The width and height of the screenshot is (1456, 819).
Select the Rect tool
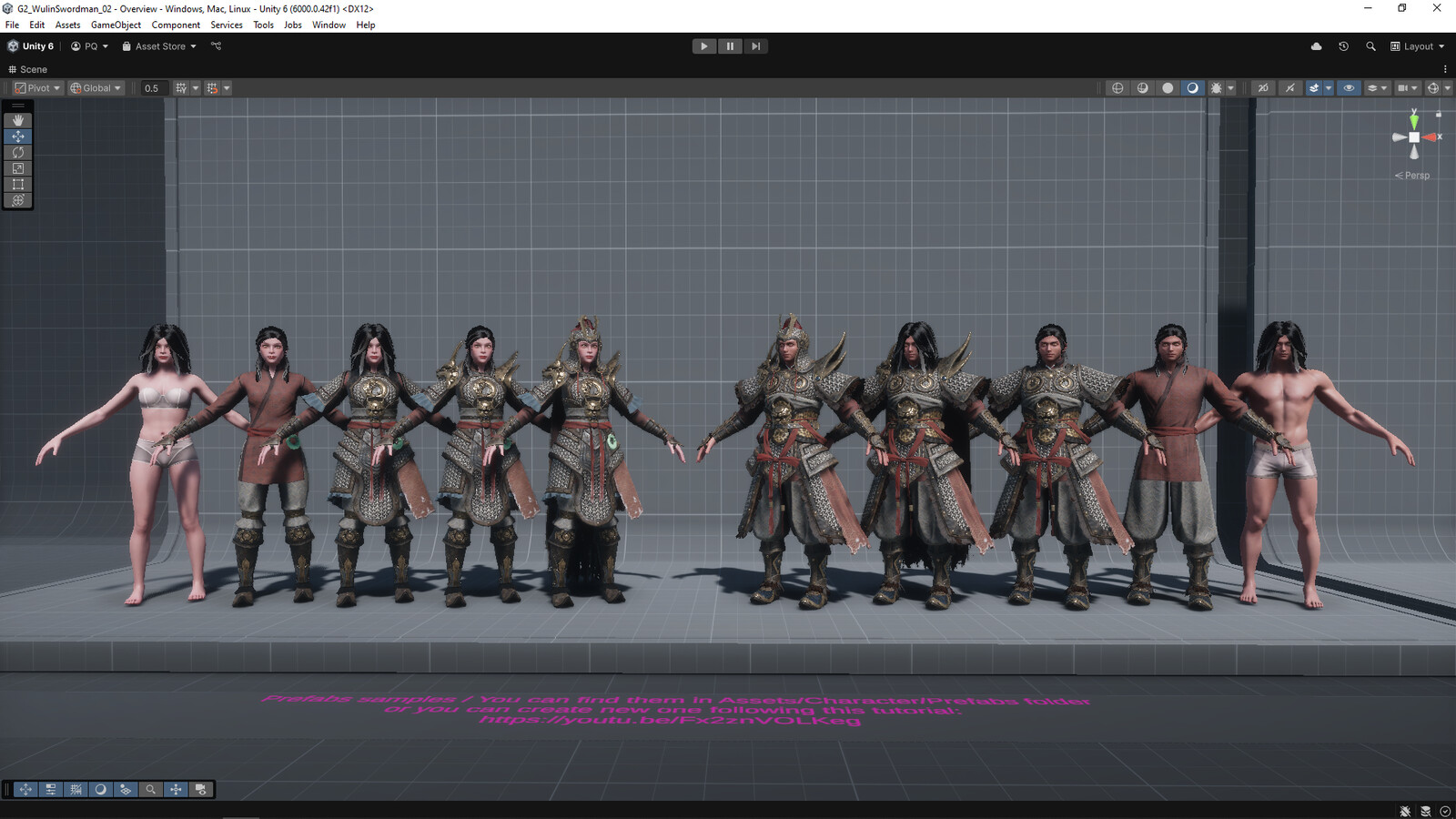tap(18, 184)
